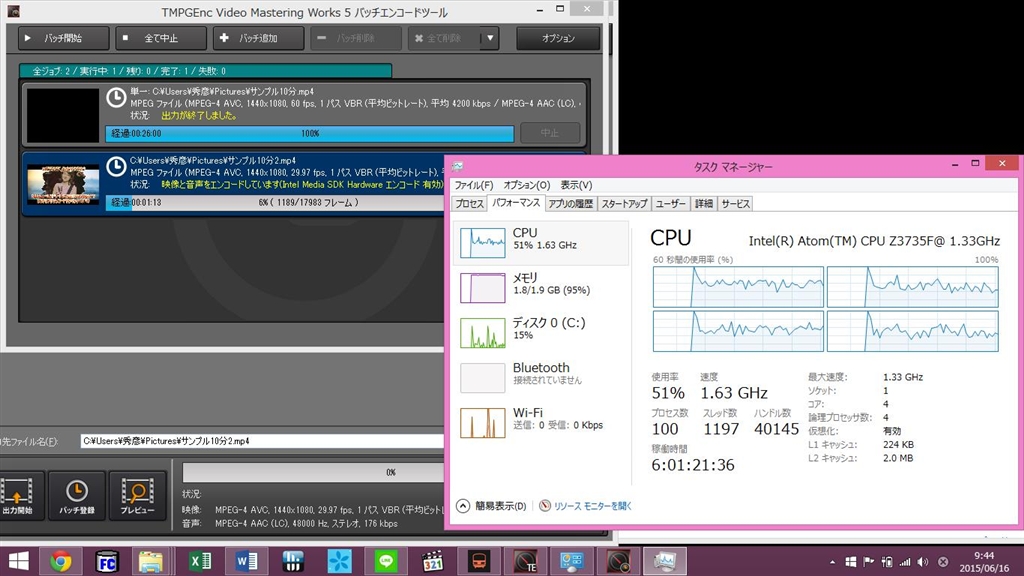Image resolution: width=1024 pixels, height=576 pixels.
Task: Click the 全て中止 (stop all) button
Action: pyautogui.click(x=161, y=39)
